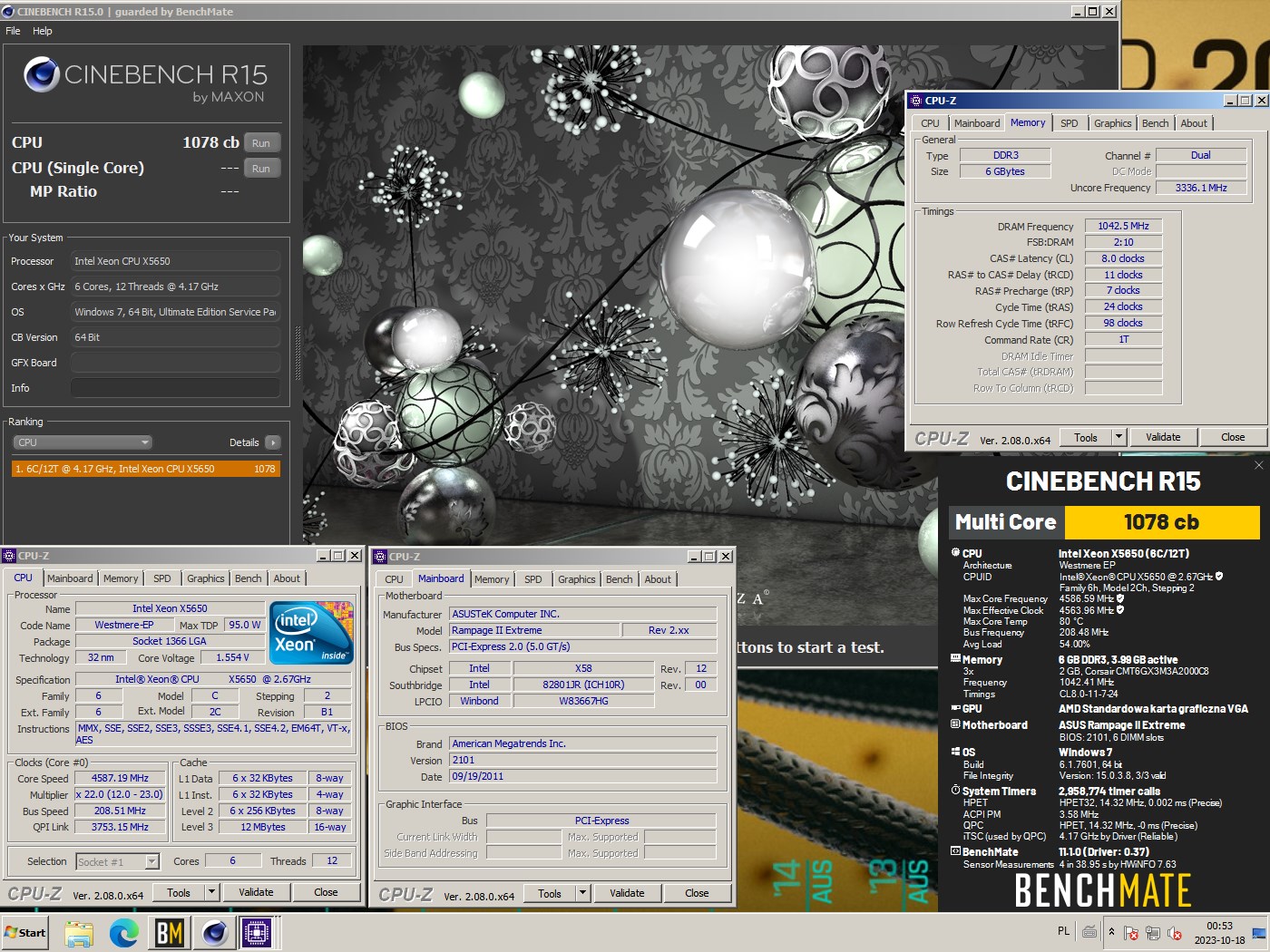Click Tools button in CPU-Z CPU window
Image resolution: width=1270 pixels, height=952 pixels.
click(x=179, y=892)
